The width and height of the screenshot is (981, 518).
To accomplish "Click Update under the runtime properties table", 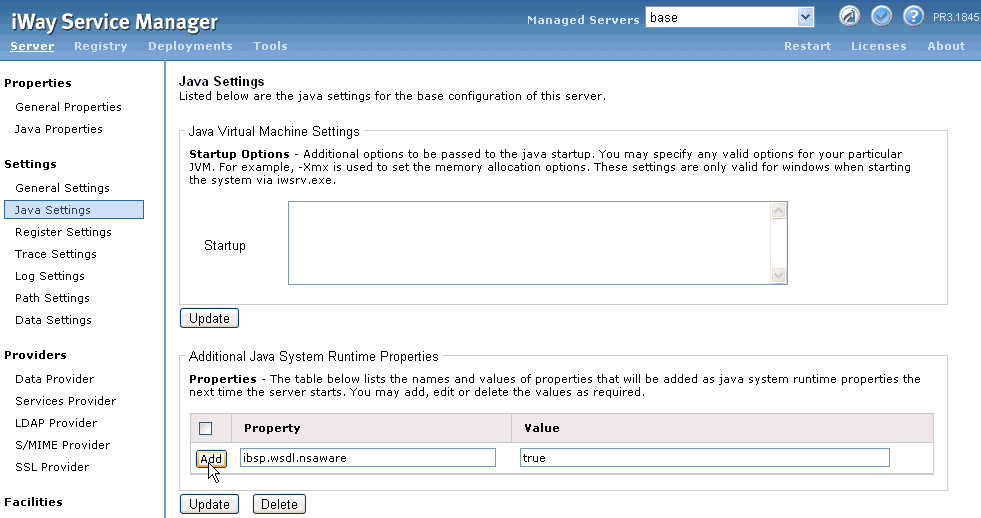I will (x=209, y=504).
